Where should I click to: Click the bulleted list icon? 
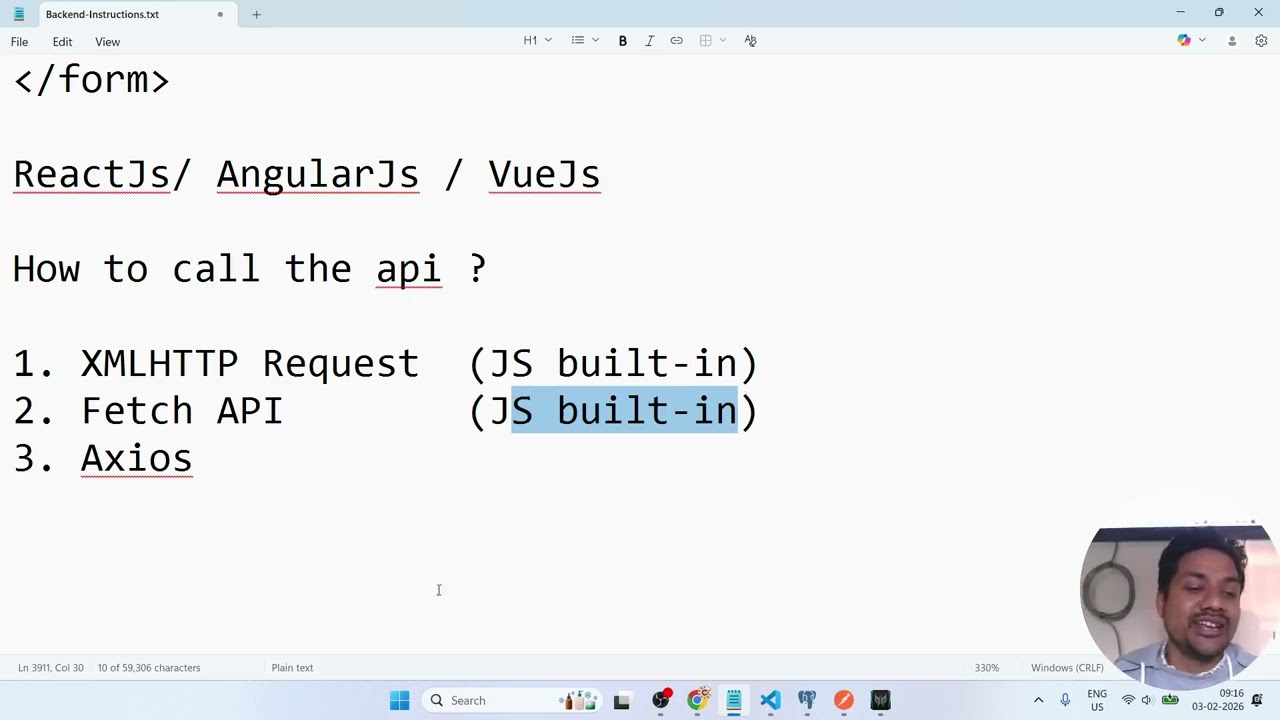click(x=577, y=41)
